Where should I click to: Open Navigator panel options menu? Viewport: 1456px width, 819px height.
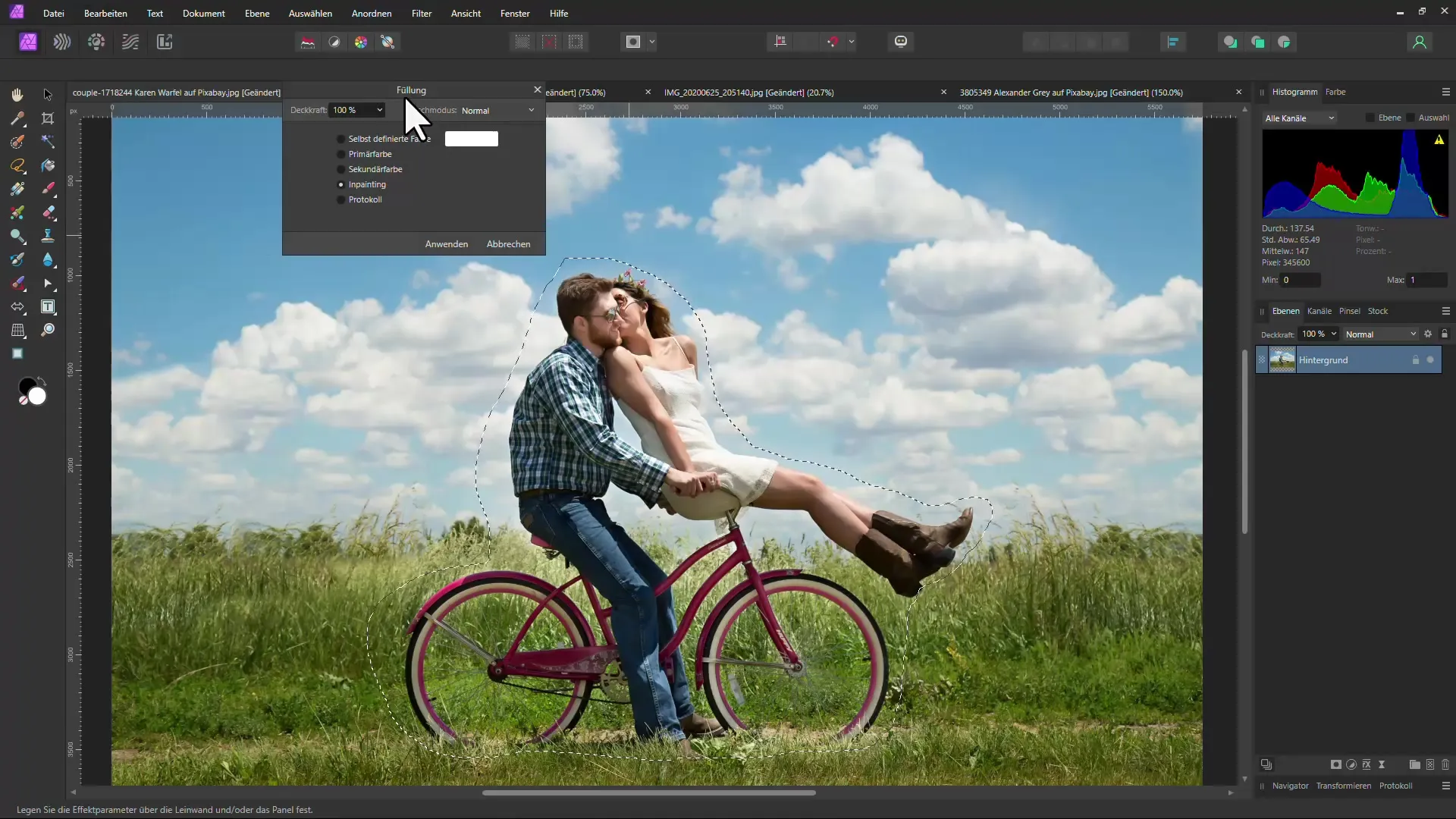[1445, 786]
